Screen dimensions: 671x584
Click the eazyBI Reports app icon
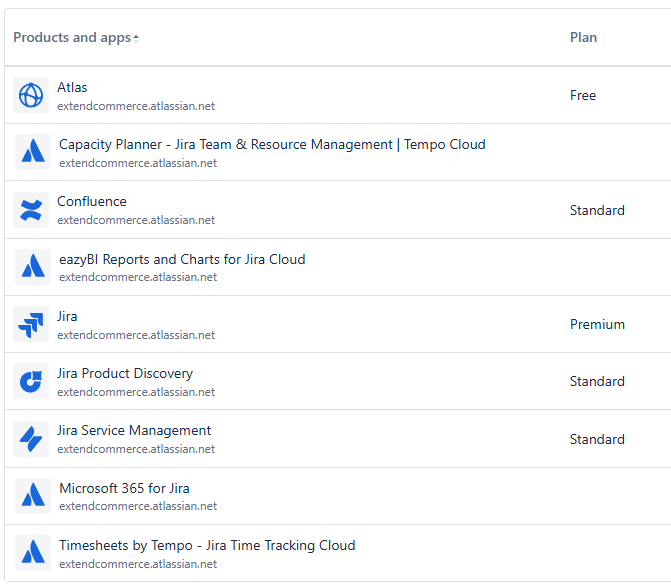[x=32, y=267]
